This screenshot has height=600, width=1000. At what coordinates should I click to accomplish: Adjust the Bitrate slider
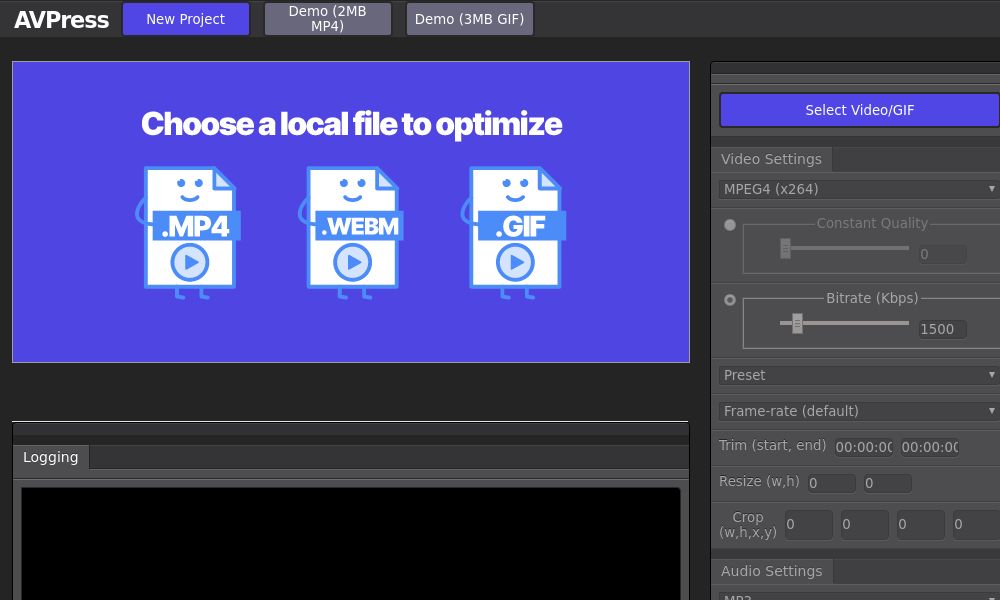pos(797,323)
